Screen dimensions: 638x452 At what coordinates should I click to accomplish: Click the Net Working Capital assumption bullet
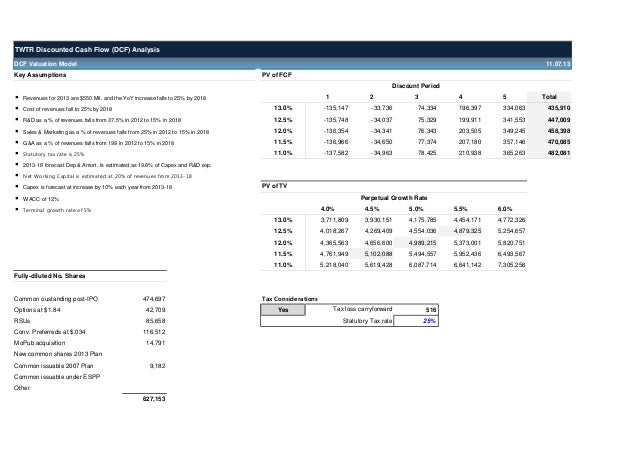pos(107,176)
